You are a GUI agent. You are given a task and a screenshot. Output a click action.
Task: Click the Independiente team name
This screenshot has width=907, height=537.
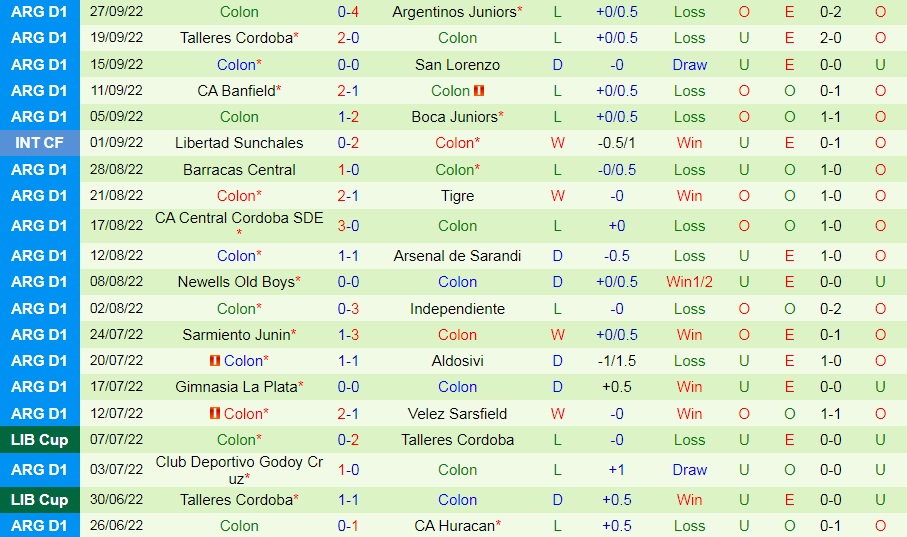(457, 309)
